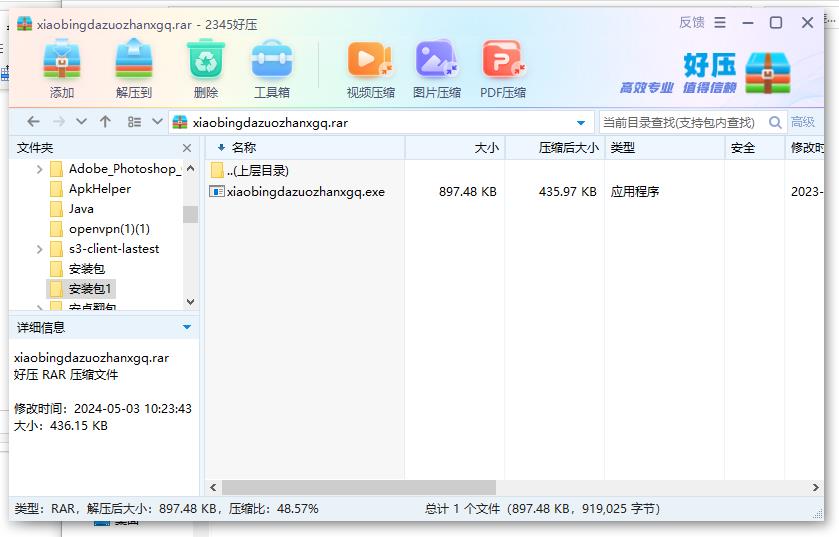Click the 好压 brand logo icon
Viewport: 839px width, 537px height.
(768, 73)
